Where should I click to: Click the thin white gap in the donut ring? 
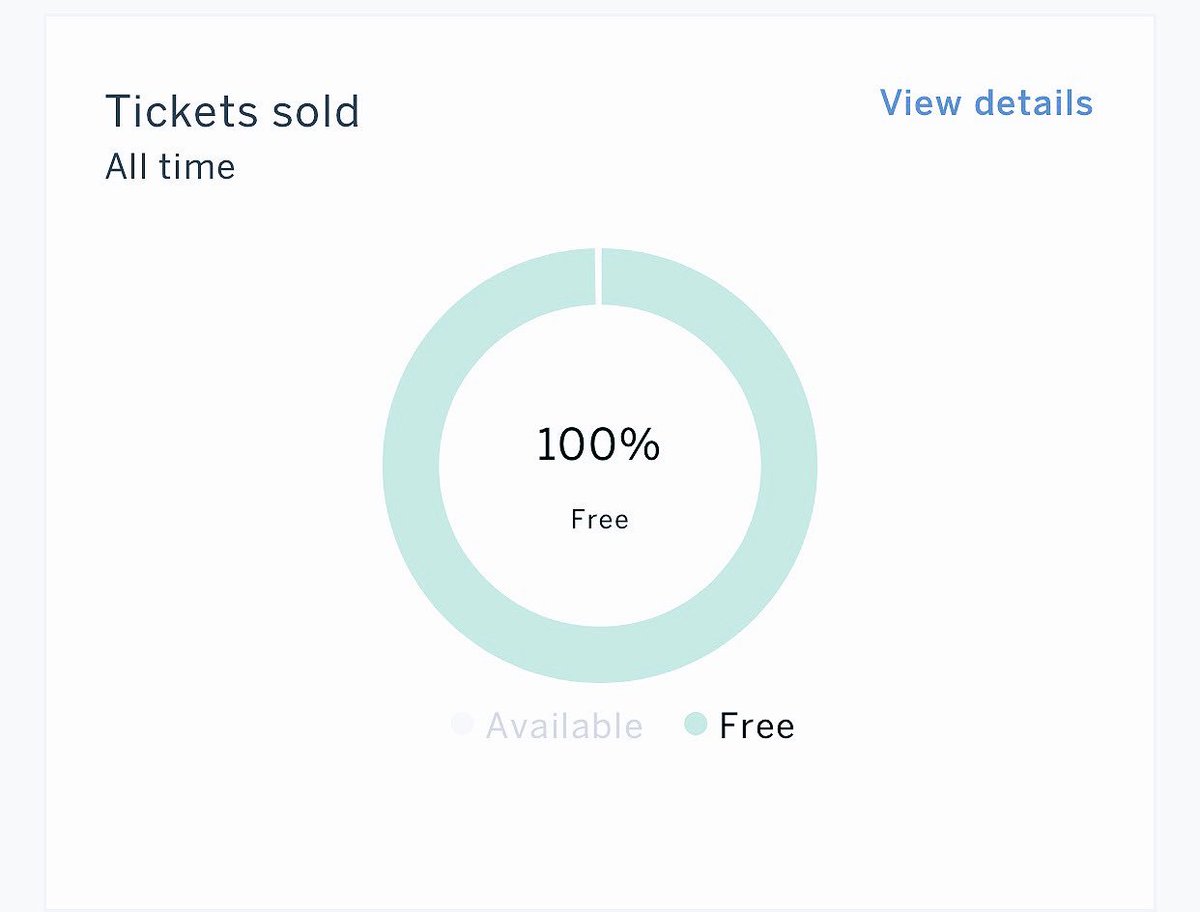[x=598, y=276]
